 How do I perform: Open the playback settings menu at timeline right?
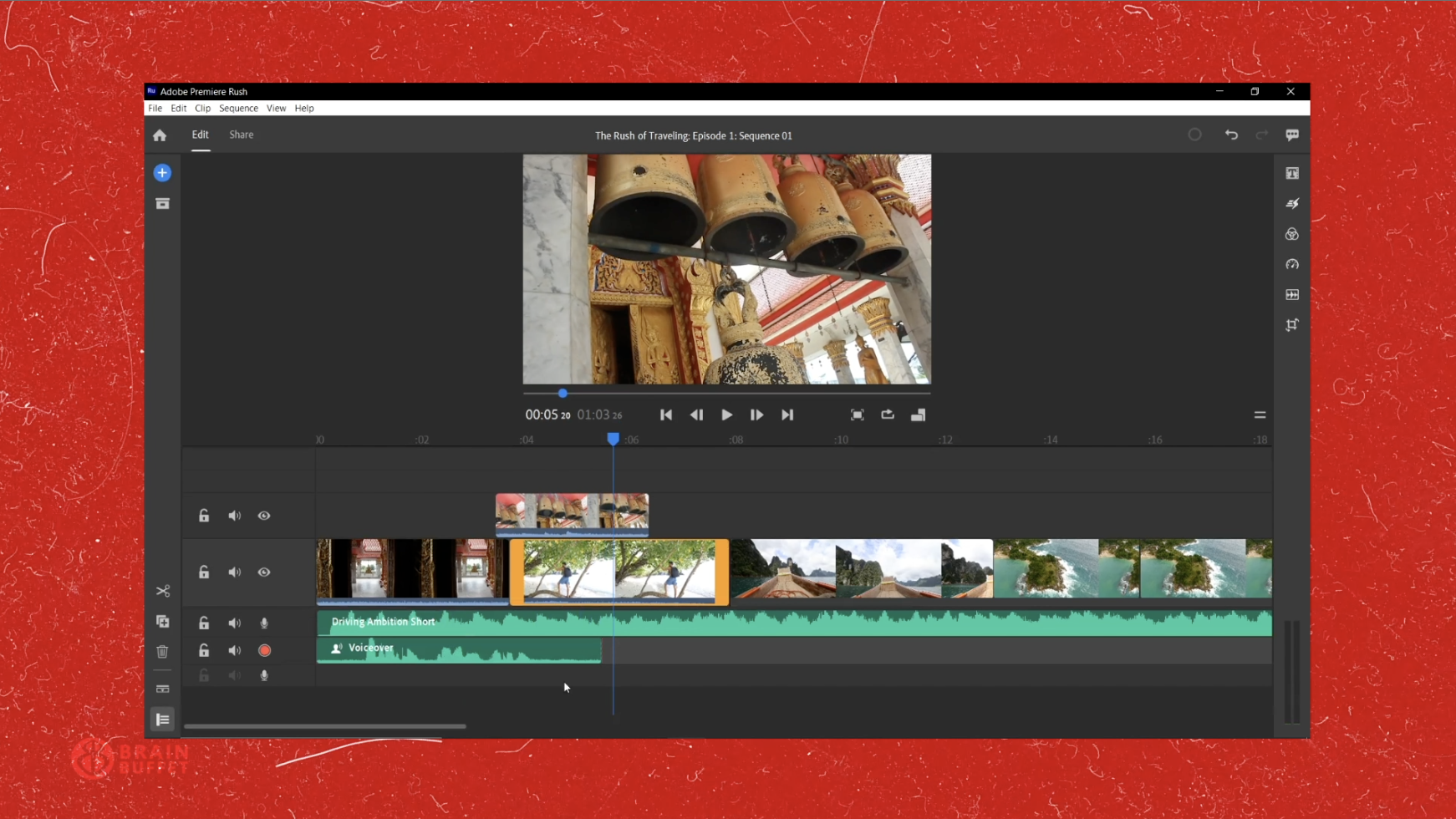[1259, 414]
